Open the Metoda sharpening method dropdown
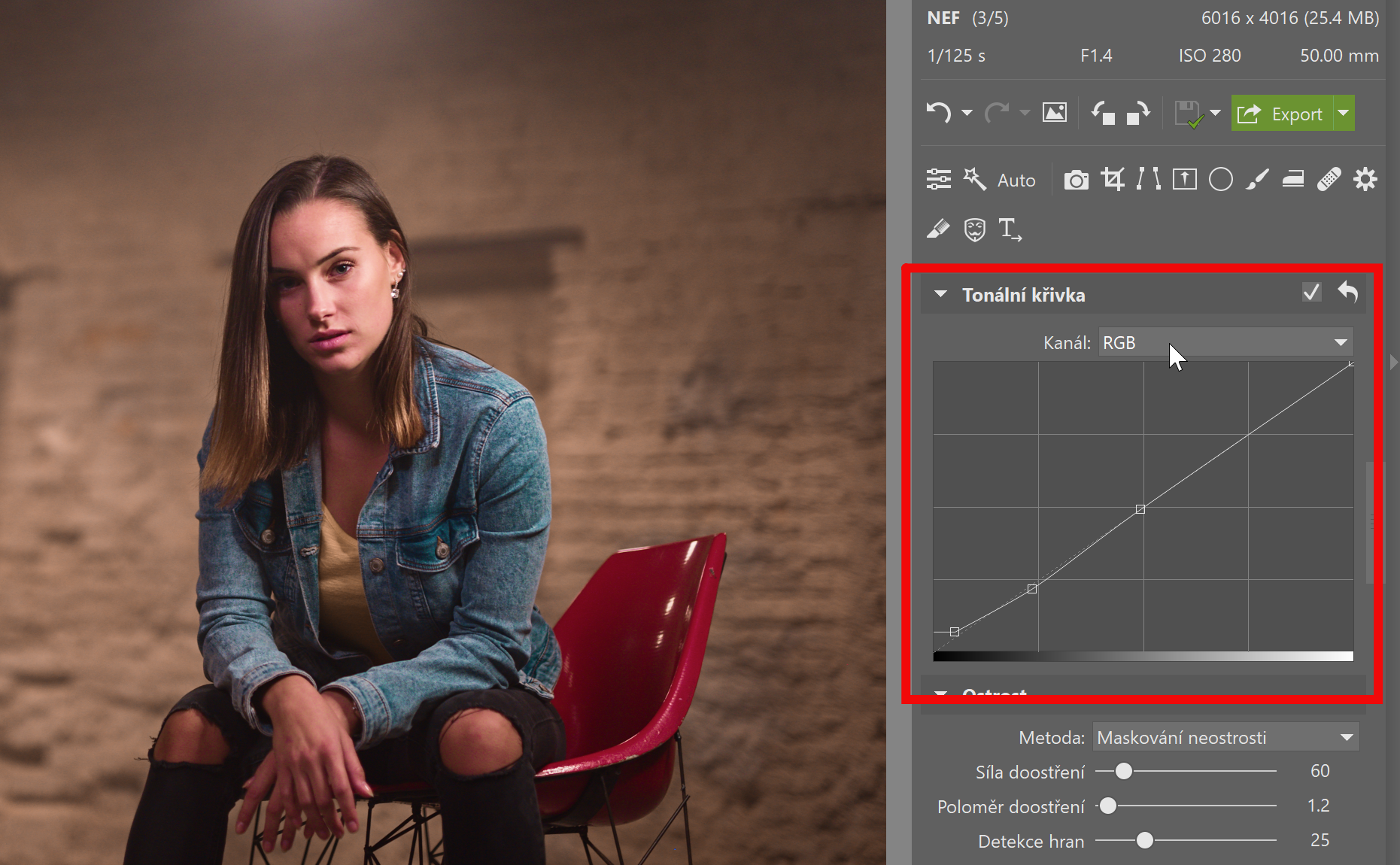This screenshot has height=865, width=1400. click(x=1225, y=737)
